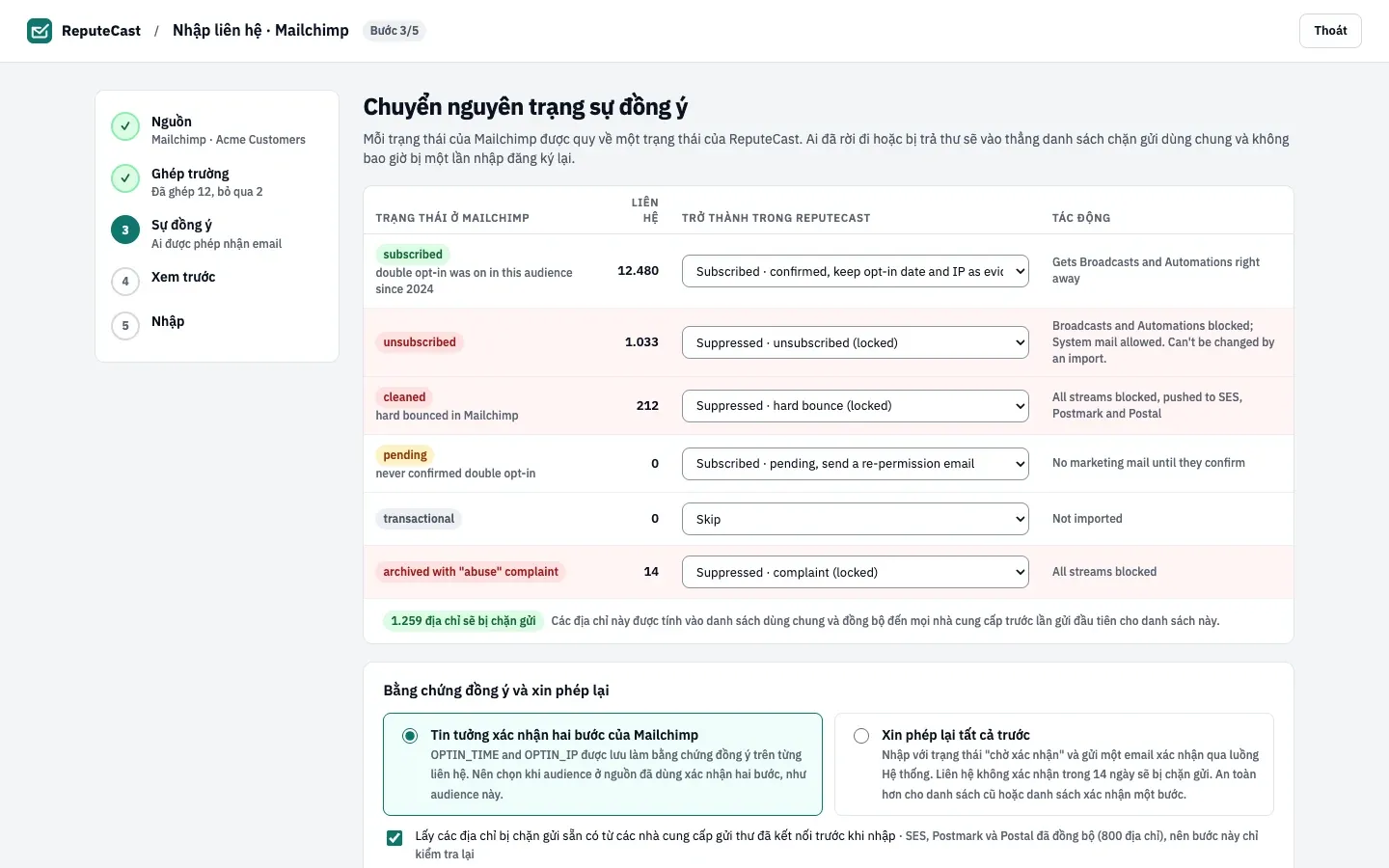Click the cleaned status tag

404,397
